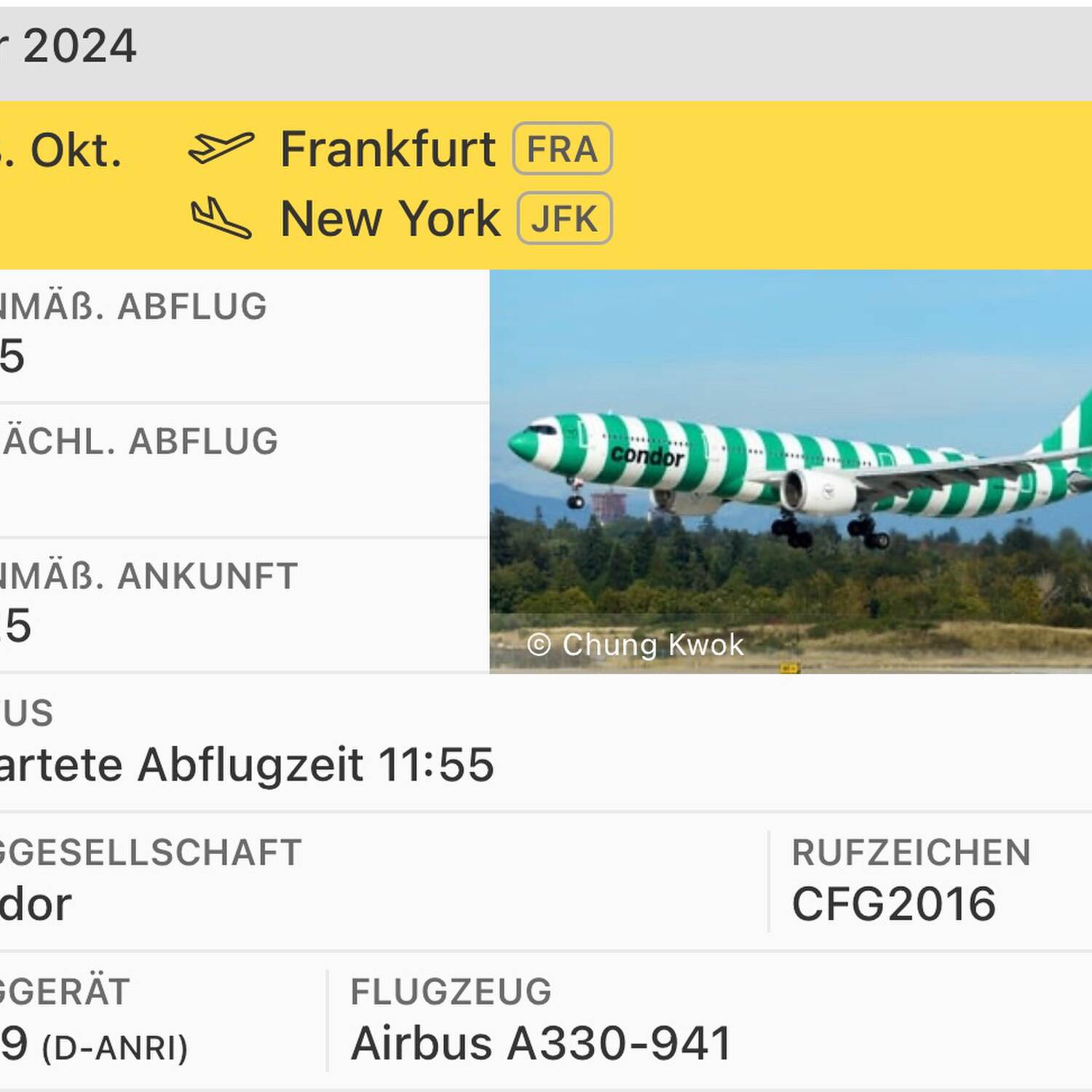Click the arrival landing airplane icon
This screenshot has width=1092, height=1092.
(x=221, y=218)
